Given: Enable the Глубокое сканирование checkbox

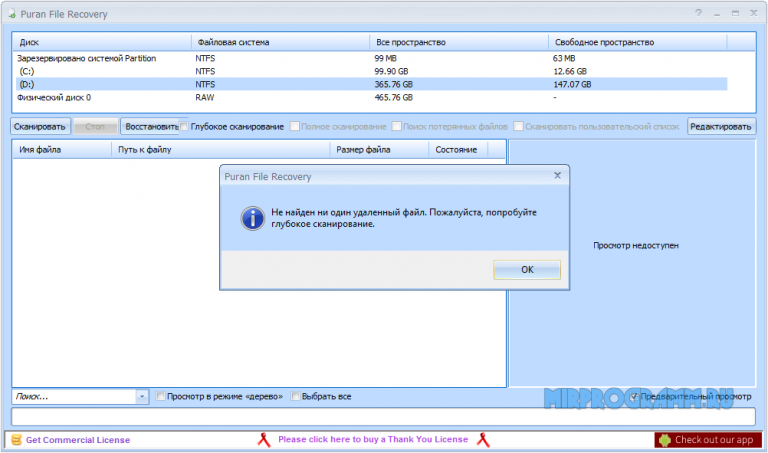Looking at the screenshot, I should pos(184,126).
